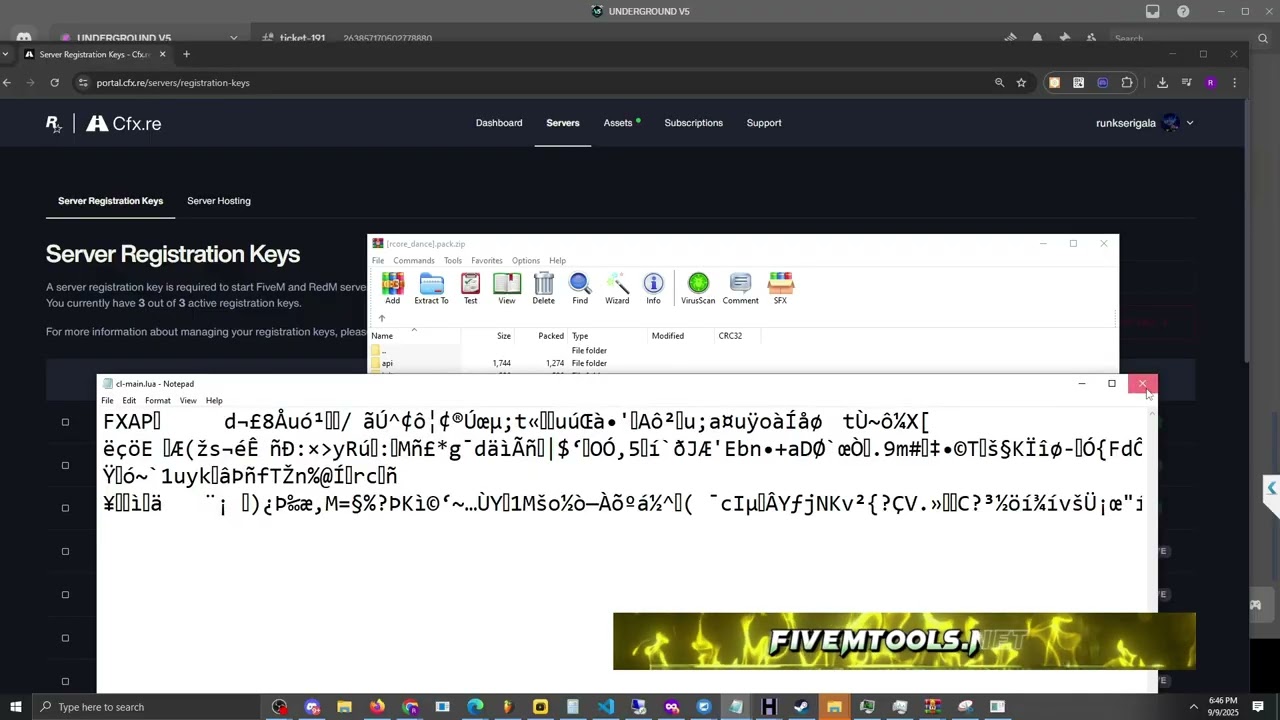Open the browser zoom magnifier icon
Image resolution: width=1280 pixels, height=720 pixels.
click(x=999, y=83)
